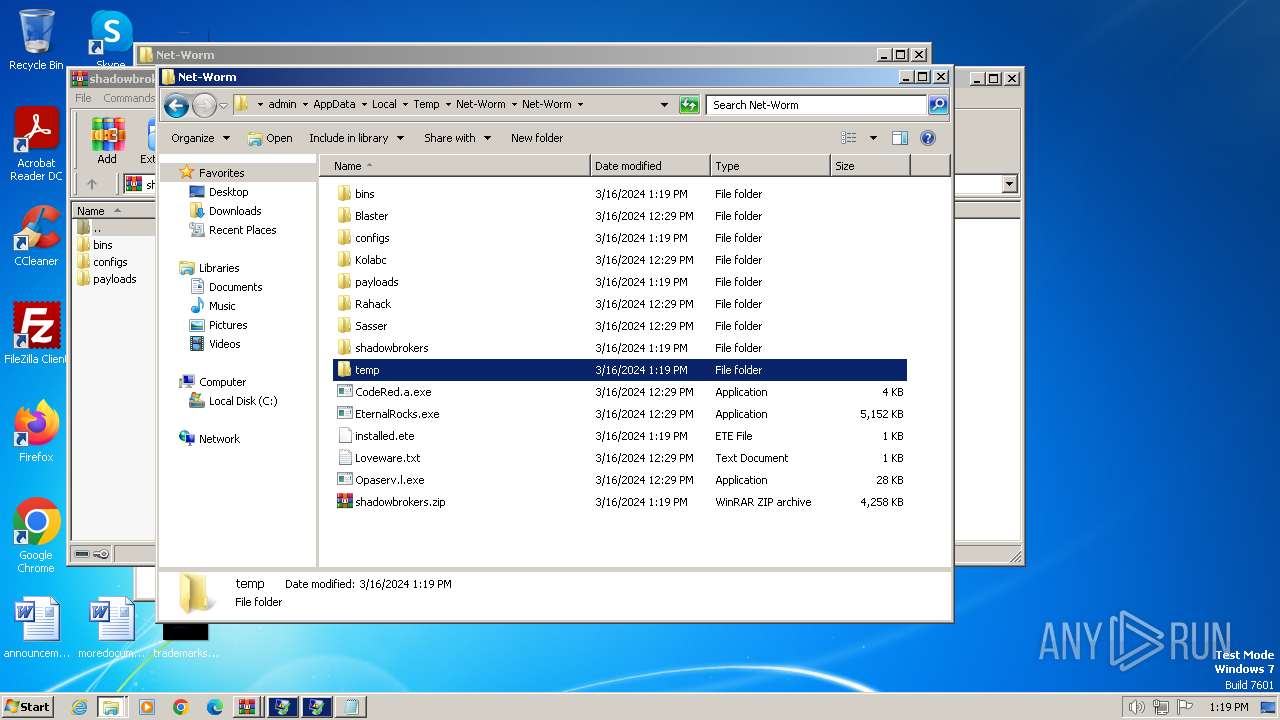Image resolution: width=1280 pixels, height=720 pixels.
Task: Select the shadowbrokers folder
Action: point(620,348)
